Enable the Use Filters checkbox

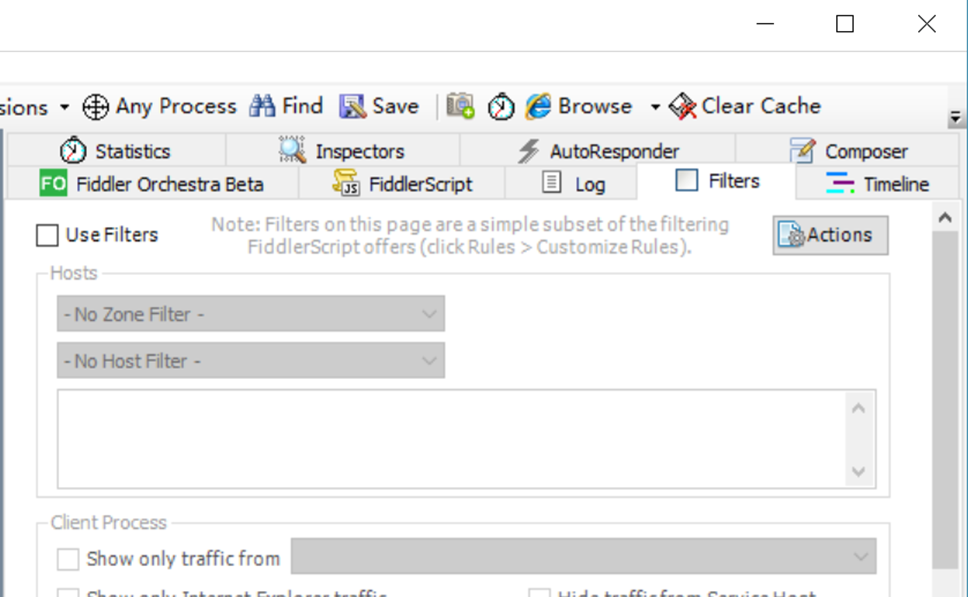[x=48, y=235]
